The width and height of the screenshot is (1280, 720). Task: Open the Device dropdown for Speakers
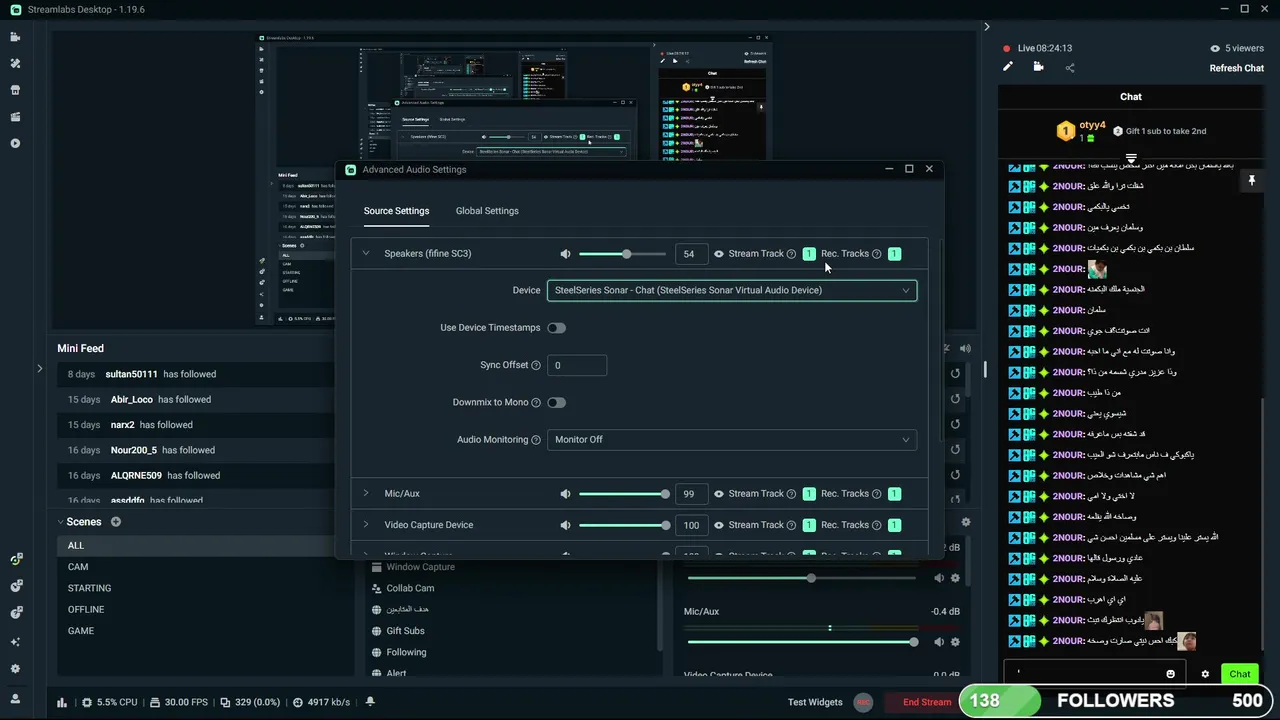(x=732, y=290)
